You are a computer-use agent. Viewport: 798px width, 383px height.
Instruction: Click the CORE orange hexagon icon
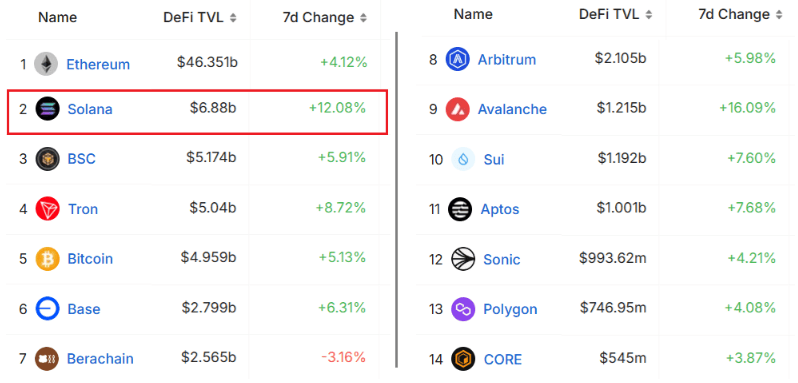(x=463, y=359)
